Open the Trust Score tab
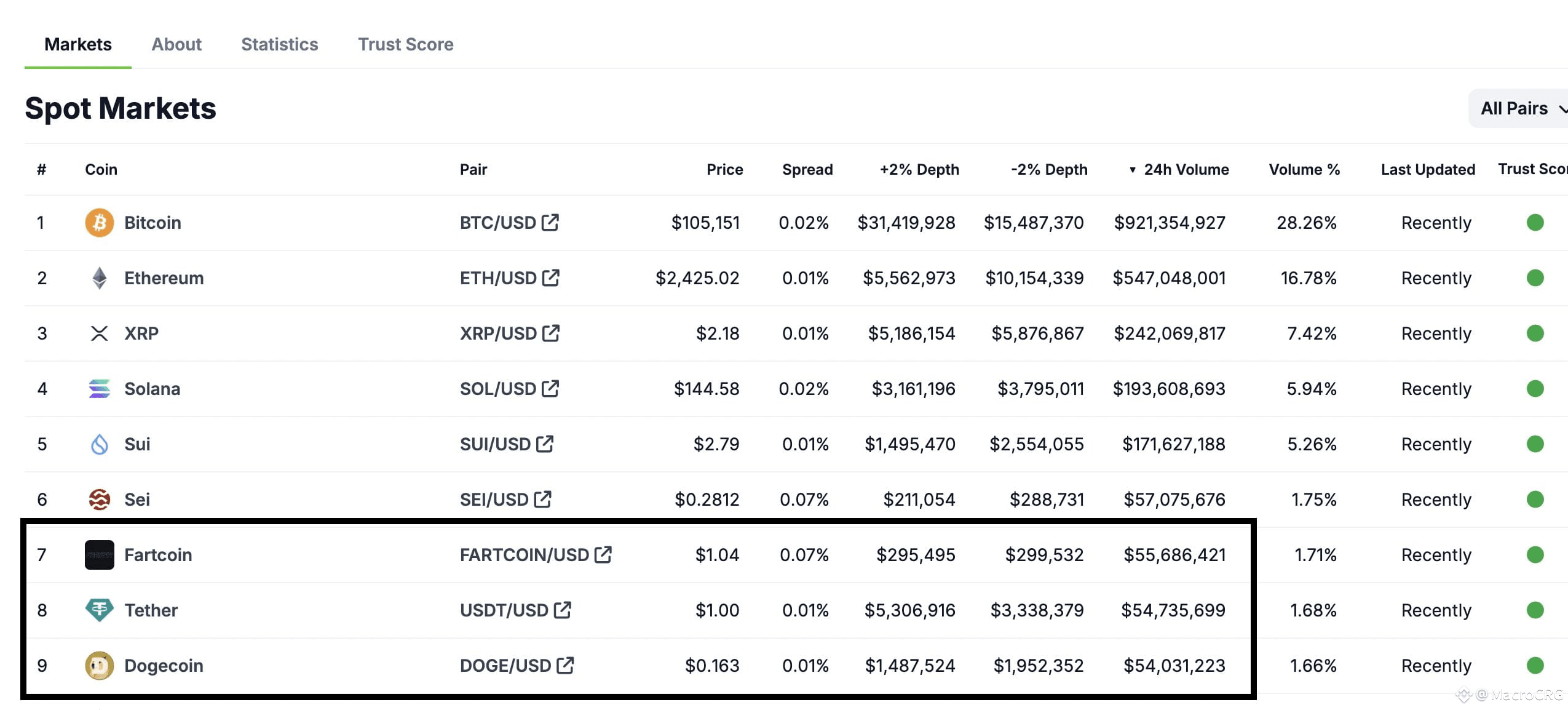 [406, 44]
